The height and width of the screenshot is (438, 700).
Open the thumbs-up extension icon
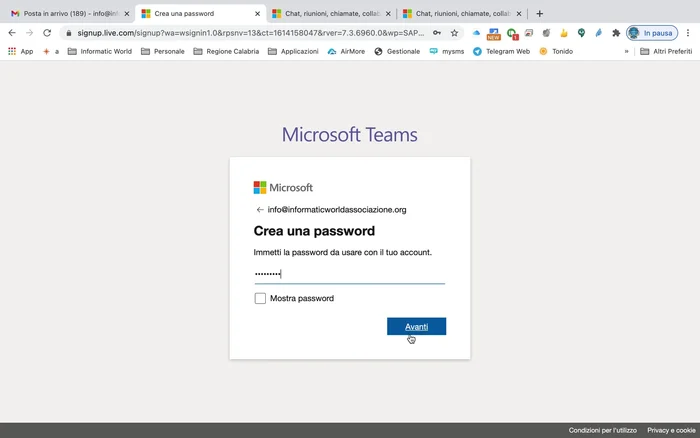pyautogui.click(x=564, y=33)
